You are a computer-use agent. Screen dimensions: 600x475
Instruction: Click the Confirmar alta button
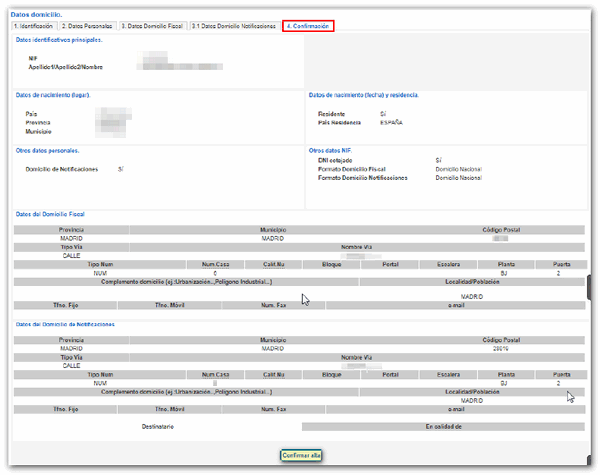(x=301, y=455)
